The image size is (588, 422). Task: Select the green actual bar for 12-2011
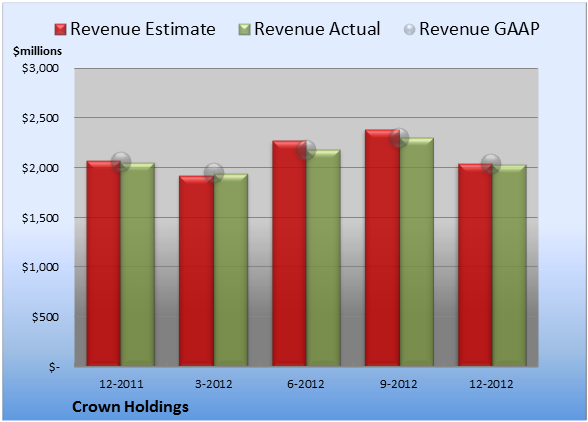(x=138, y=264)
